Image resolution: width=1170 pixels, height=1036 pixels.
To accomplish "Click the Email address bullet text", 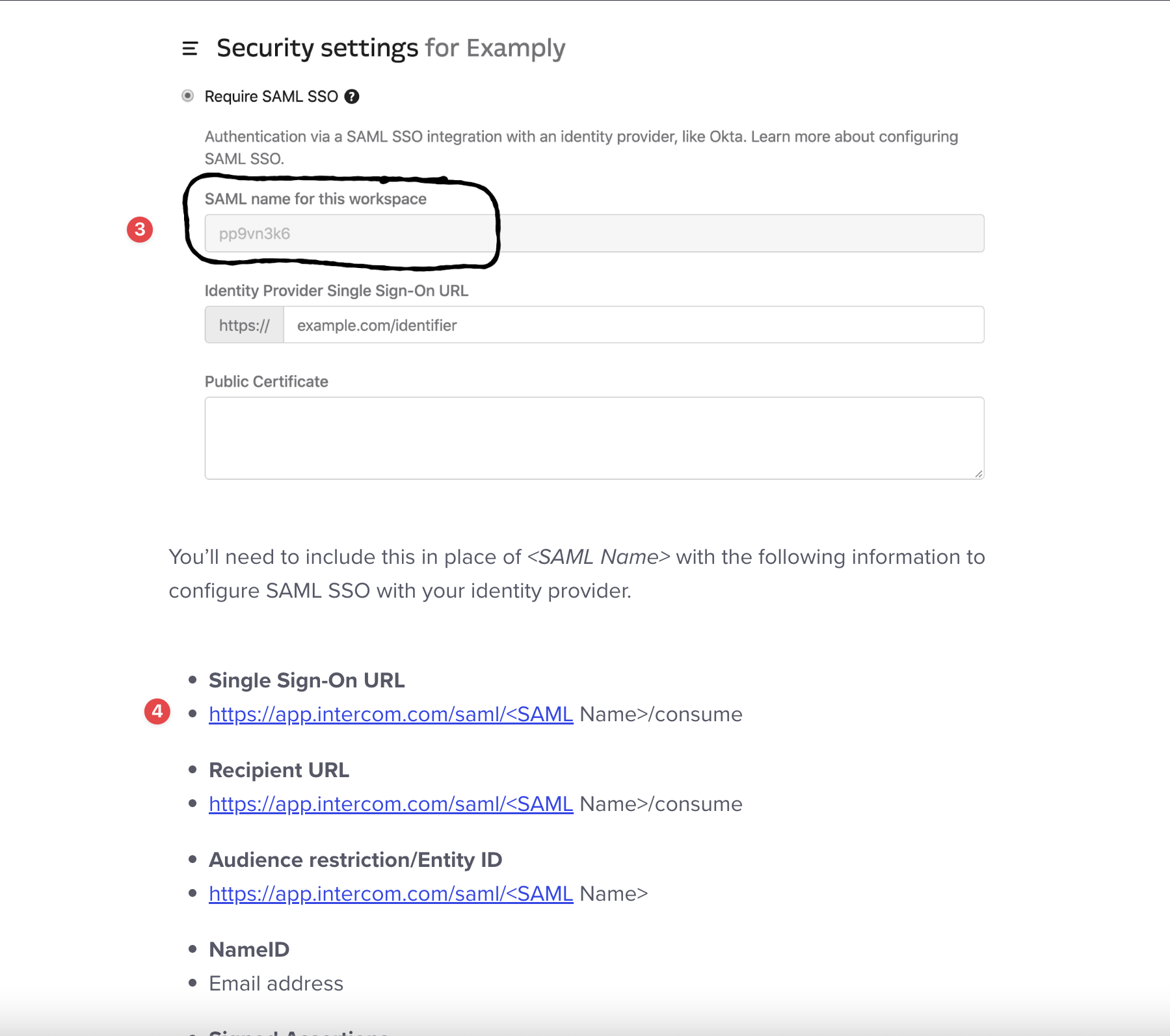I will point(276,983).
